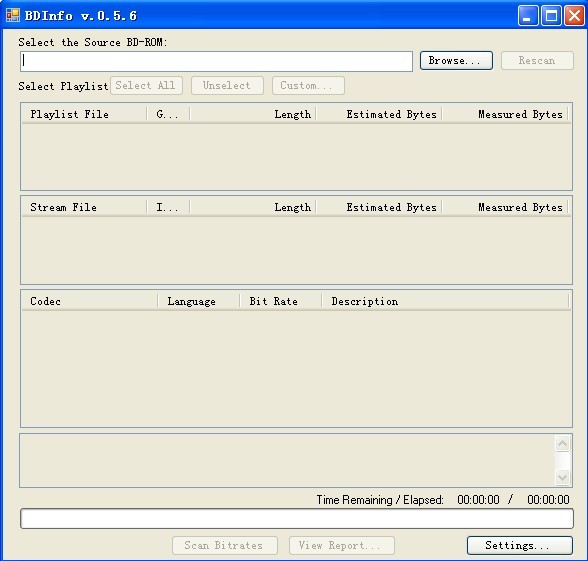The height and width of the screenshot is (561, 588).
Task: Click the View Report button
Action: point(342,545)
